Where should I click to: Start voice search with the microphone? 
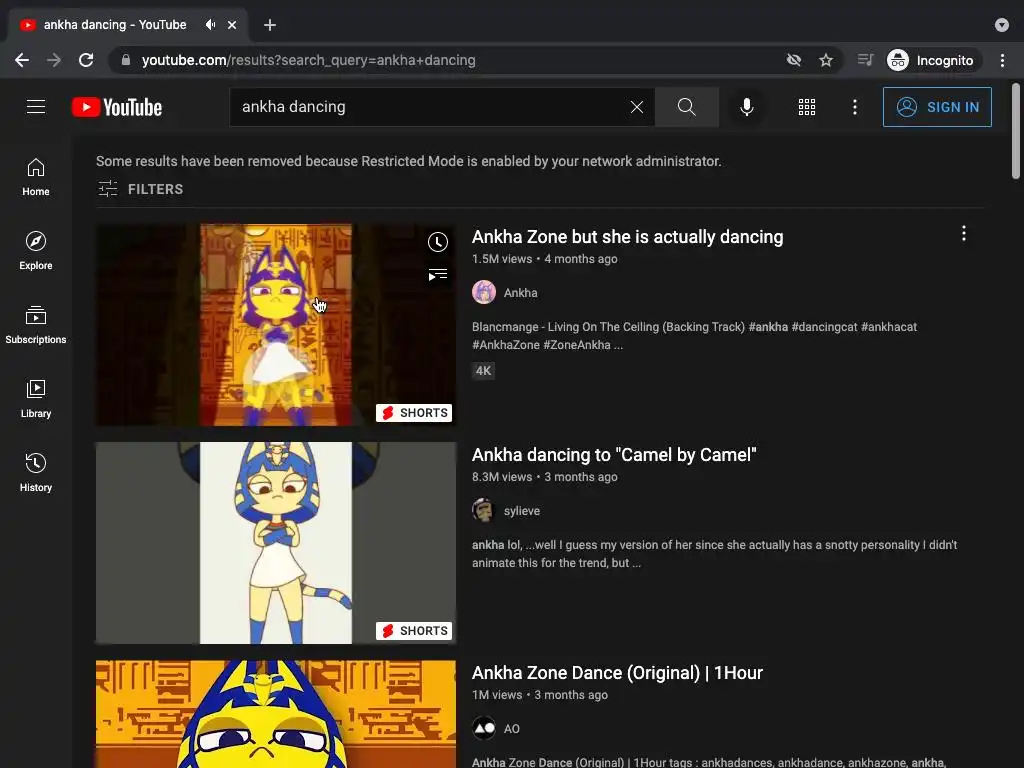tap(746, 107)
